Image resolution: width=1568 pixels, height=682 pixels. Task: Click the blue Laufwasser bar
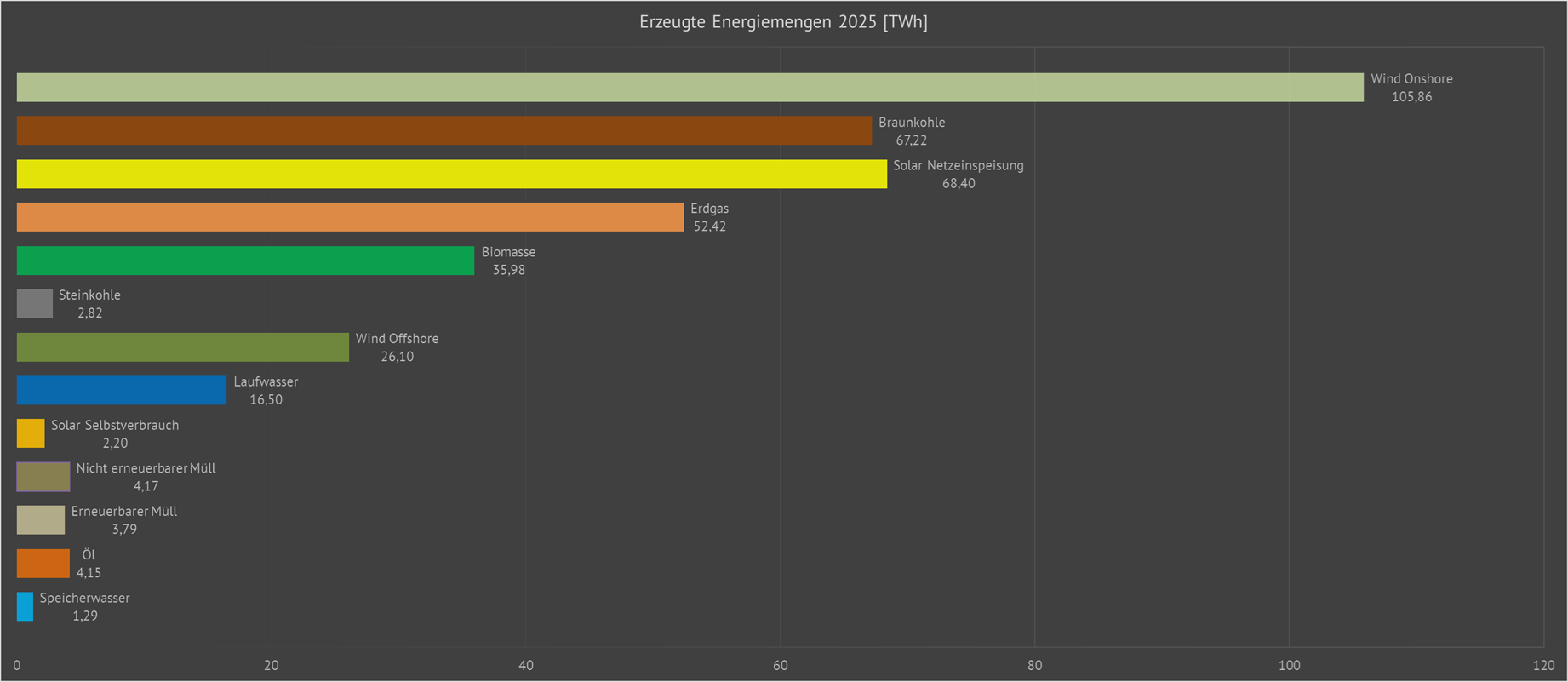click(x=122, y=390)
